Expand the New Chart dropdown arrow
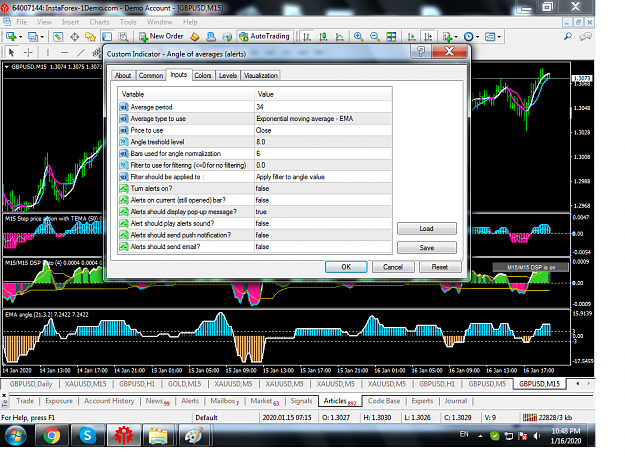Screen dimensions: 625x469 click(20, 37)
